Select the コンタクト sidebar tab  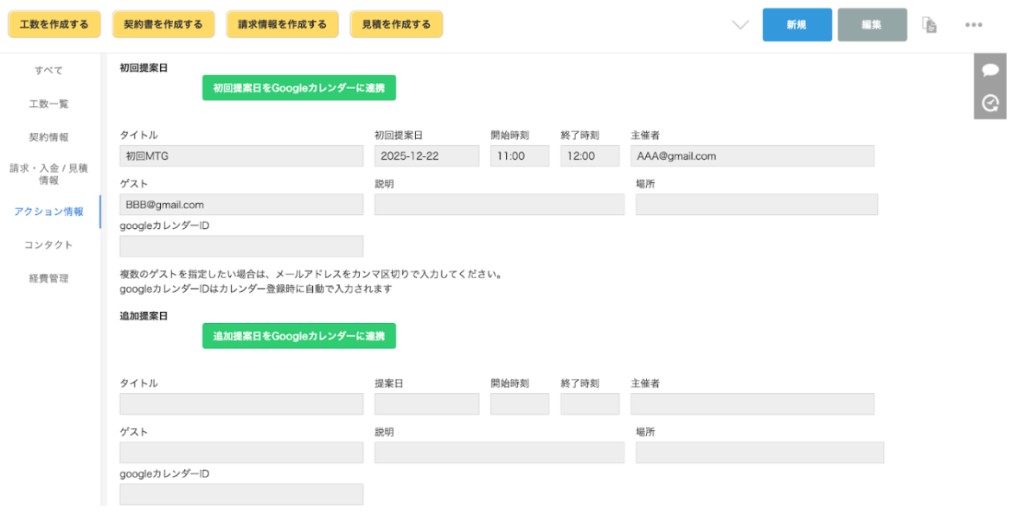(x=49, y=245)
